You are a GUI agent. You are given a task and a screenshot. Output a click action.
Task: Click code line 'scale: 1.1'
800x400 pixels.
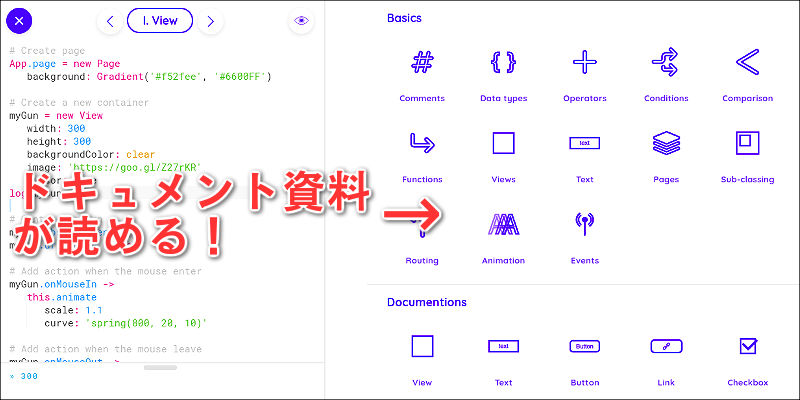point(73,310)
